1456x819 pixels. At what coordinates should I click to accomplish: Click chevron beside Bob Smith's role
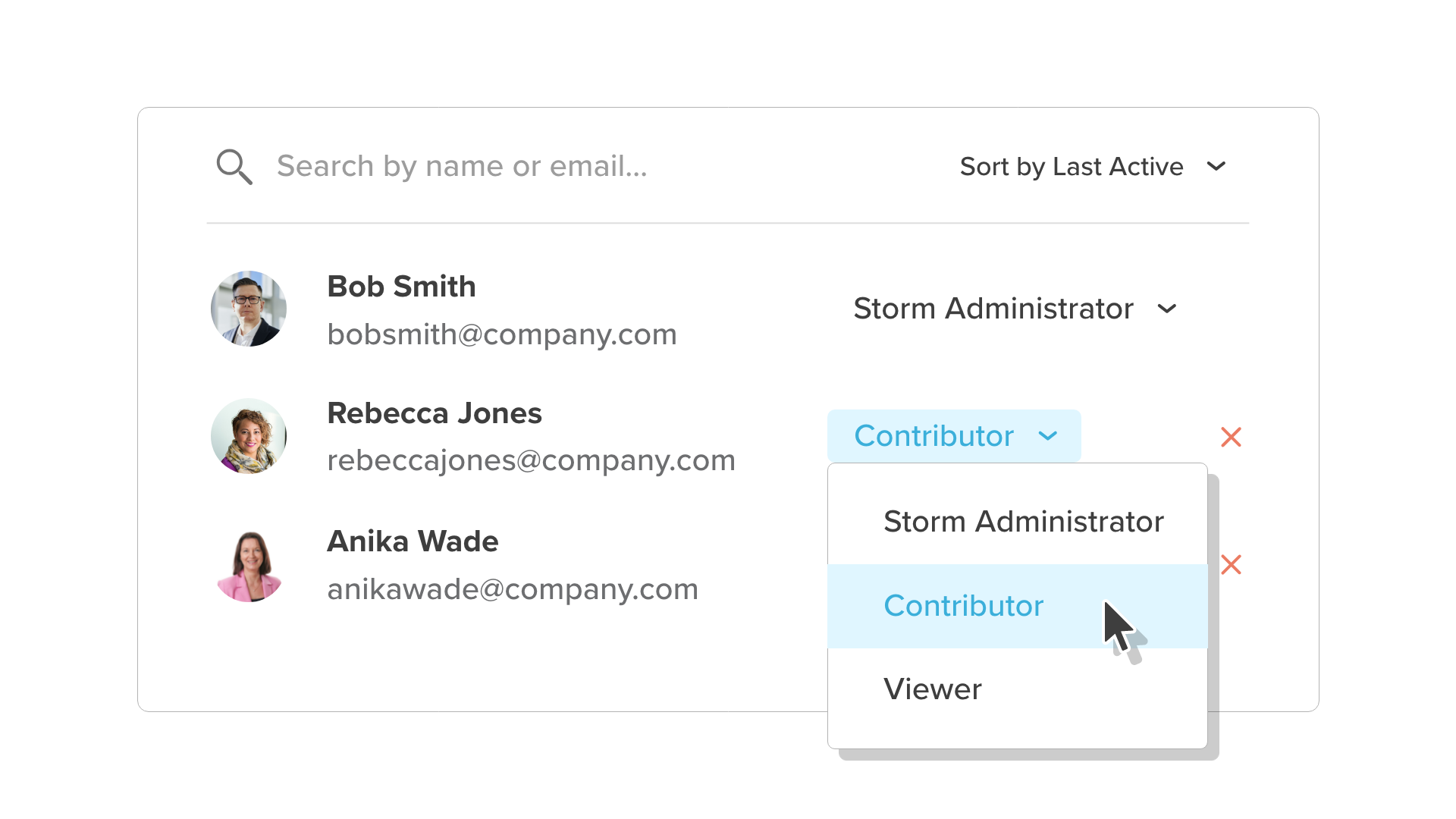(x=1167, y=309)
